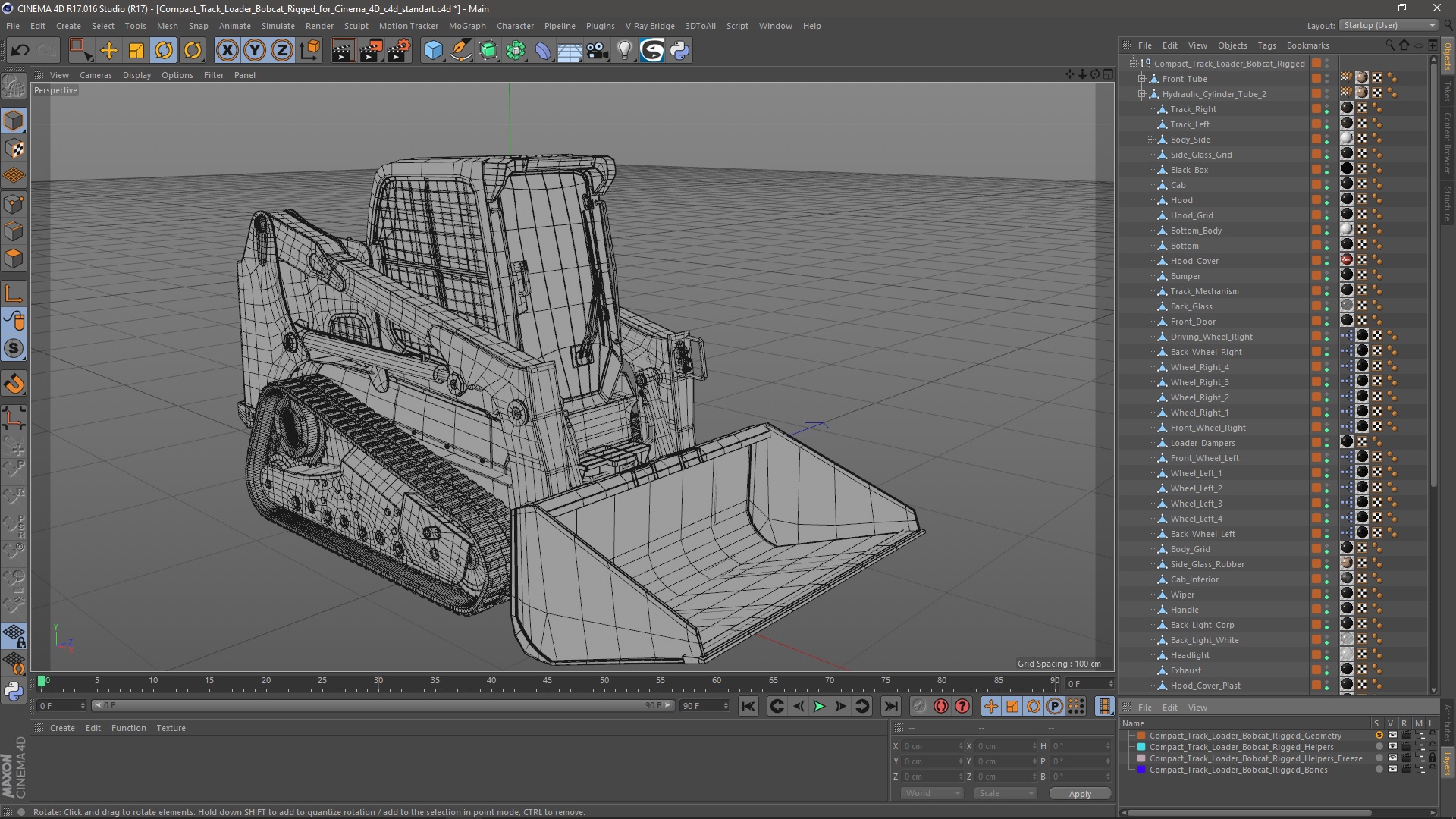Open the viewport Cameras menu

click(96, 75)
